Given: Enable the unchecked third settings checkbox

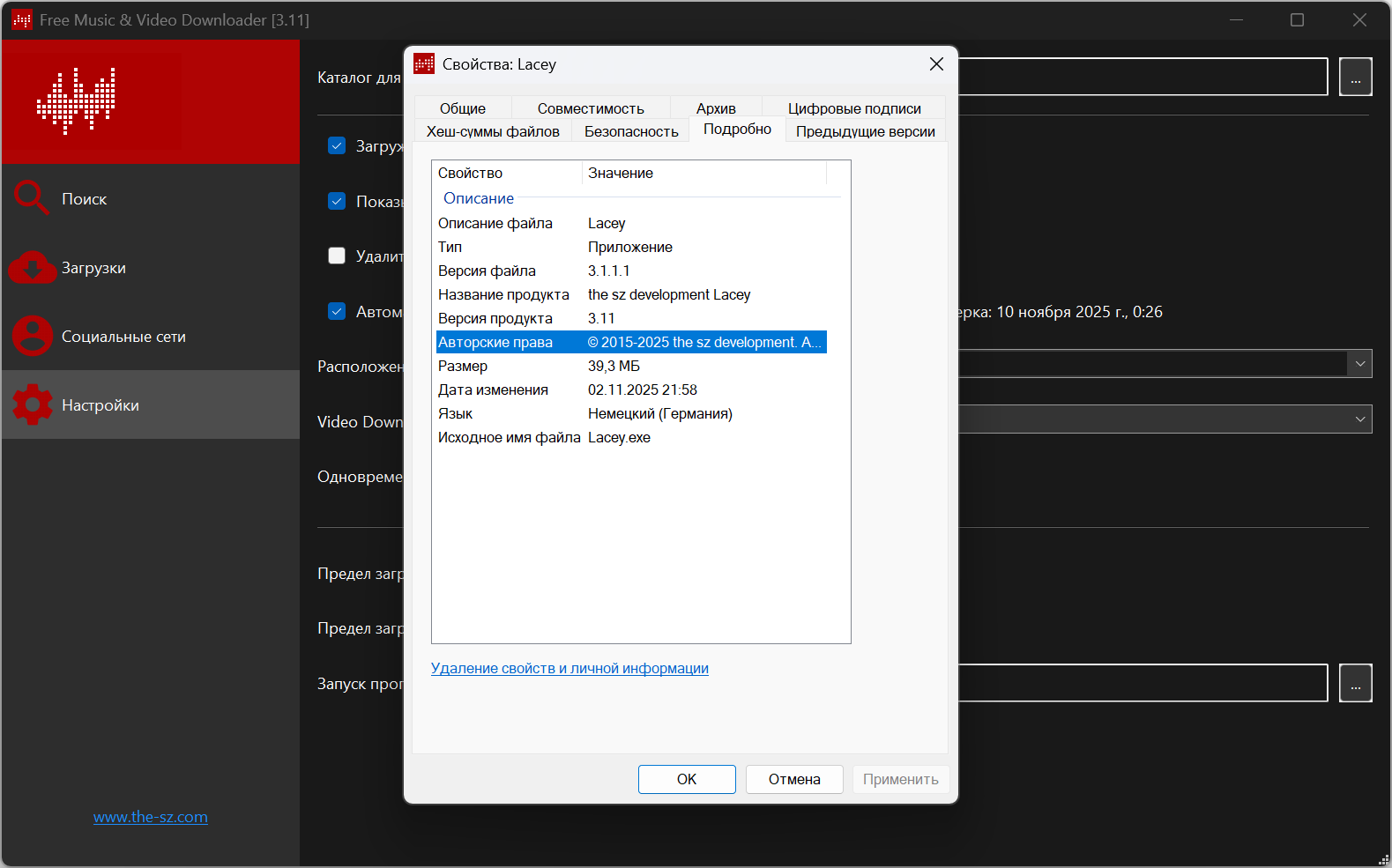Looking at the screenshot, I should tap(337, 256).
